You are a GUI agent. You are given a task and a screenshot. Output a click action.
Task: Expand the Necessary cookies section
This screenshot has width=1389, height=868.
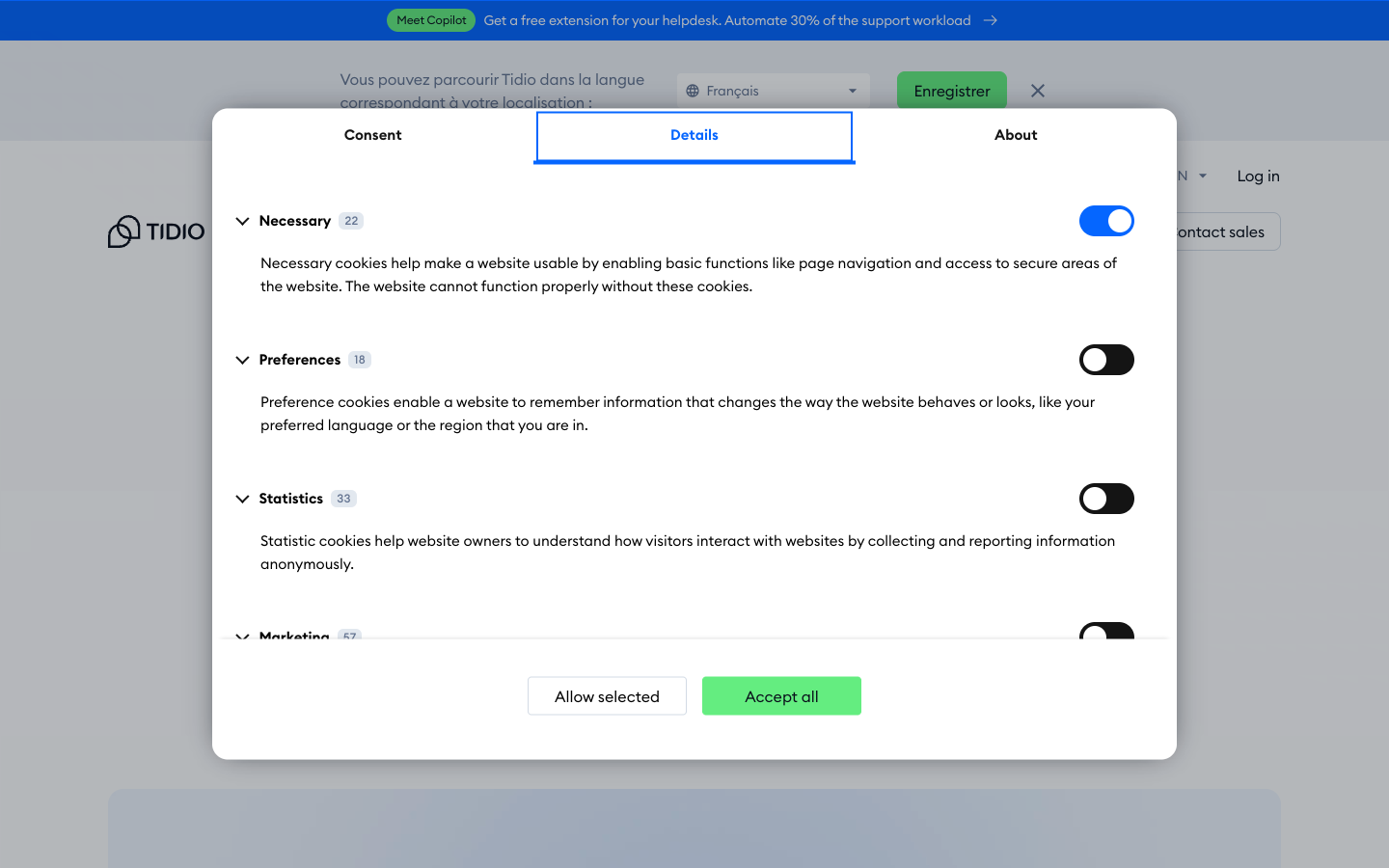point(242,221)
